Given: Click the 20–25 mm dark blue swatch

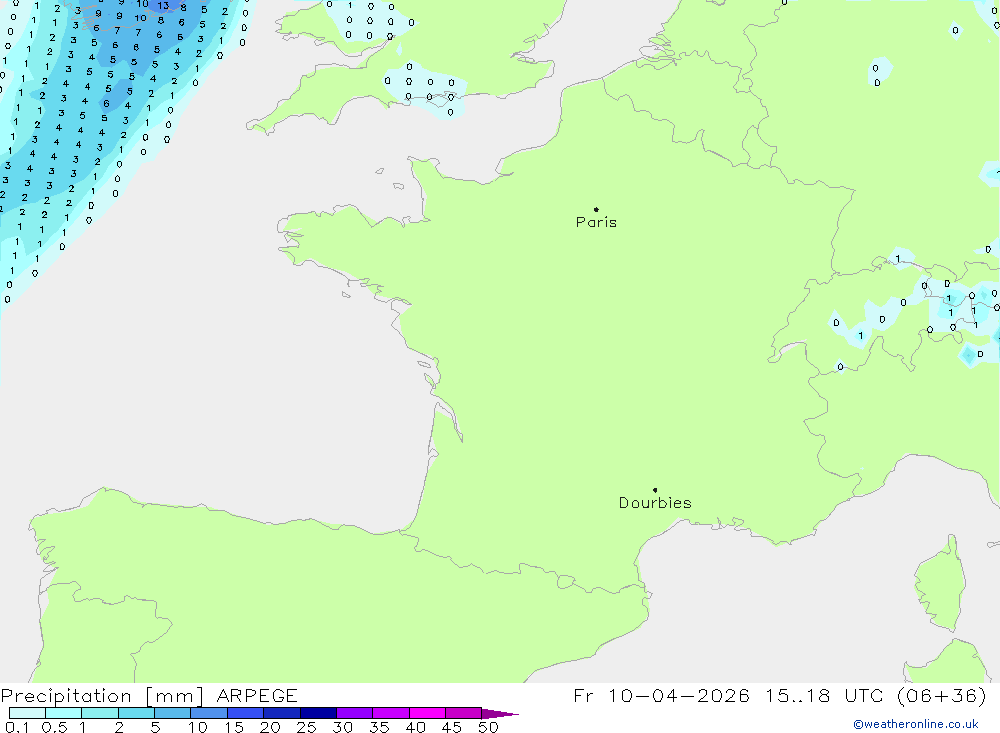Looking at the screenshot, I should (281, 713).
